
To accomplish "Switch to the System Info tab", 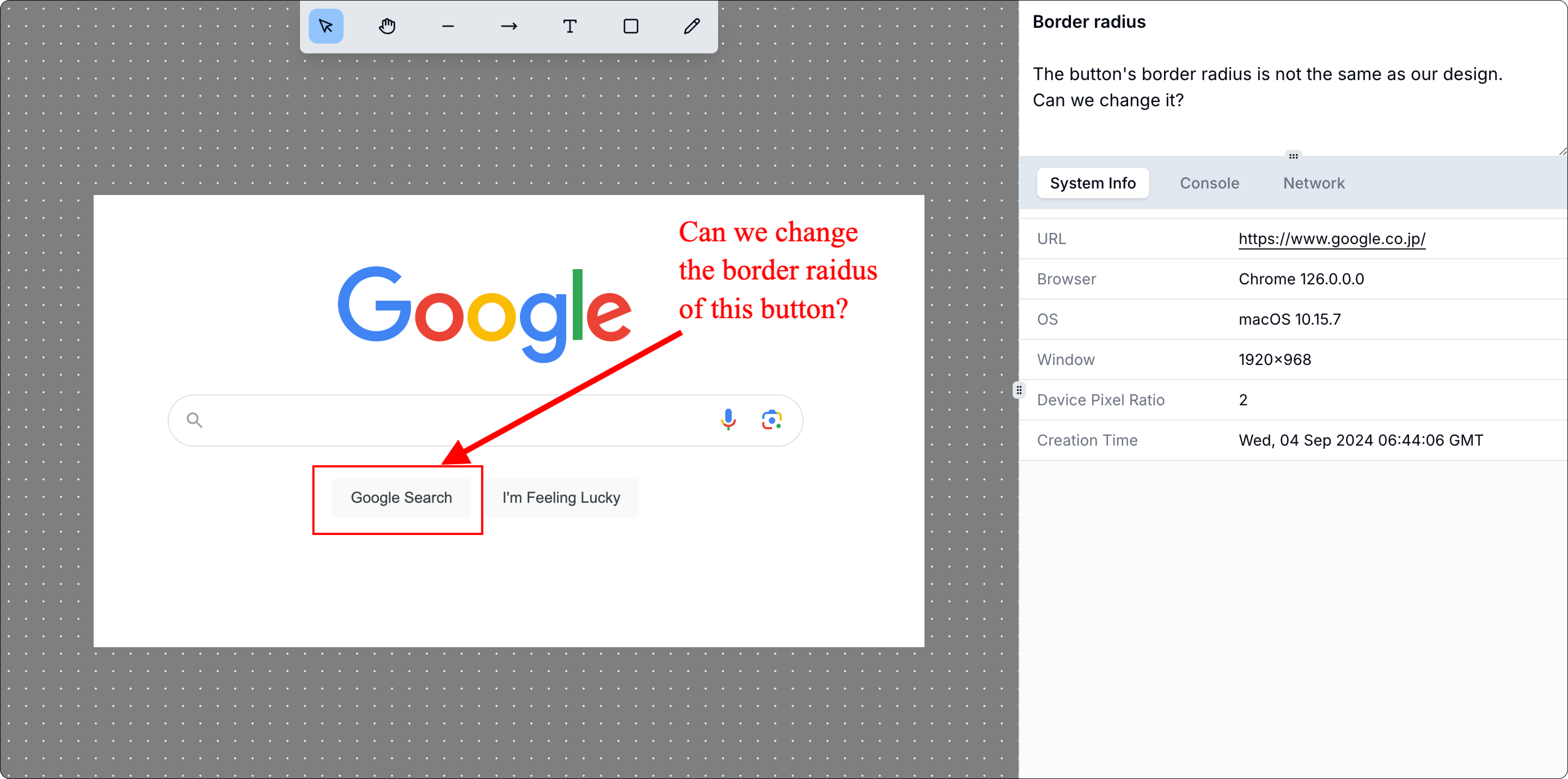I will point(1093,183).
